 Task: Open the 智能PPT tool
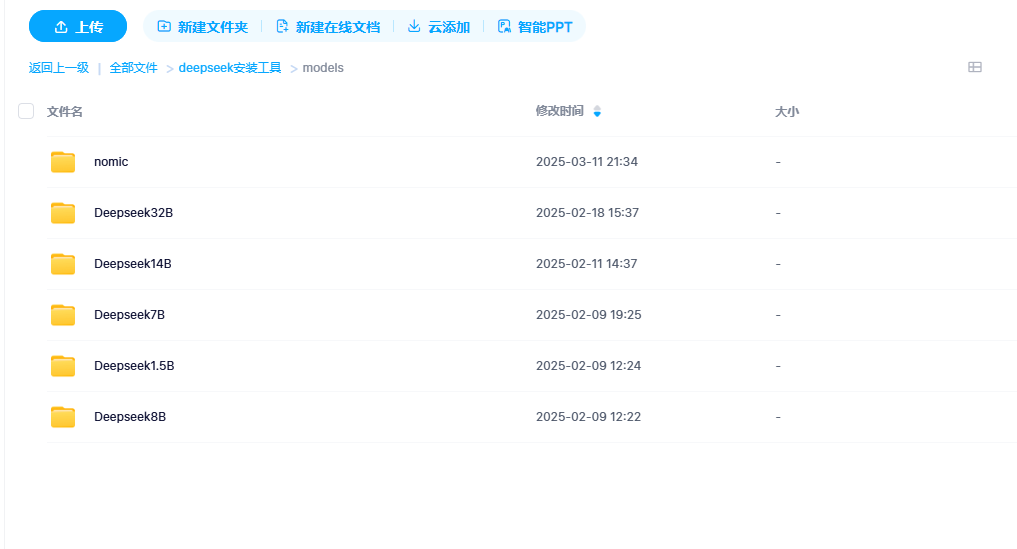pyautogui.click(x=535, y=27)
